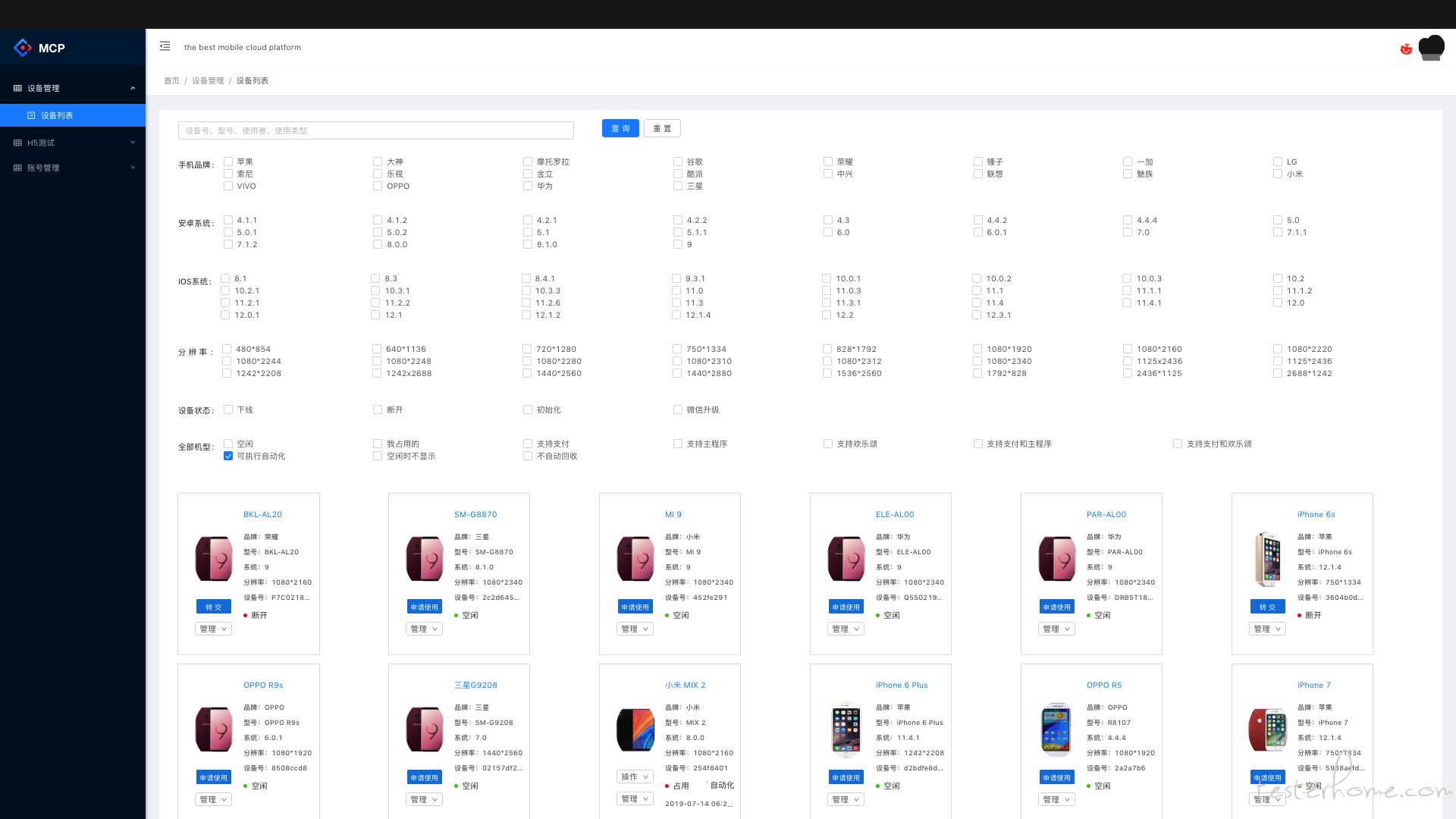Open the BKL-AL20 device thumbnail
1456x819 pixels.
[214, 559]
